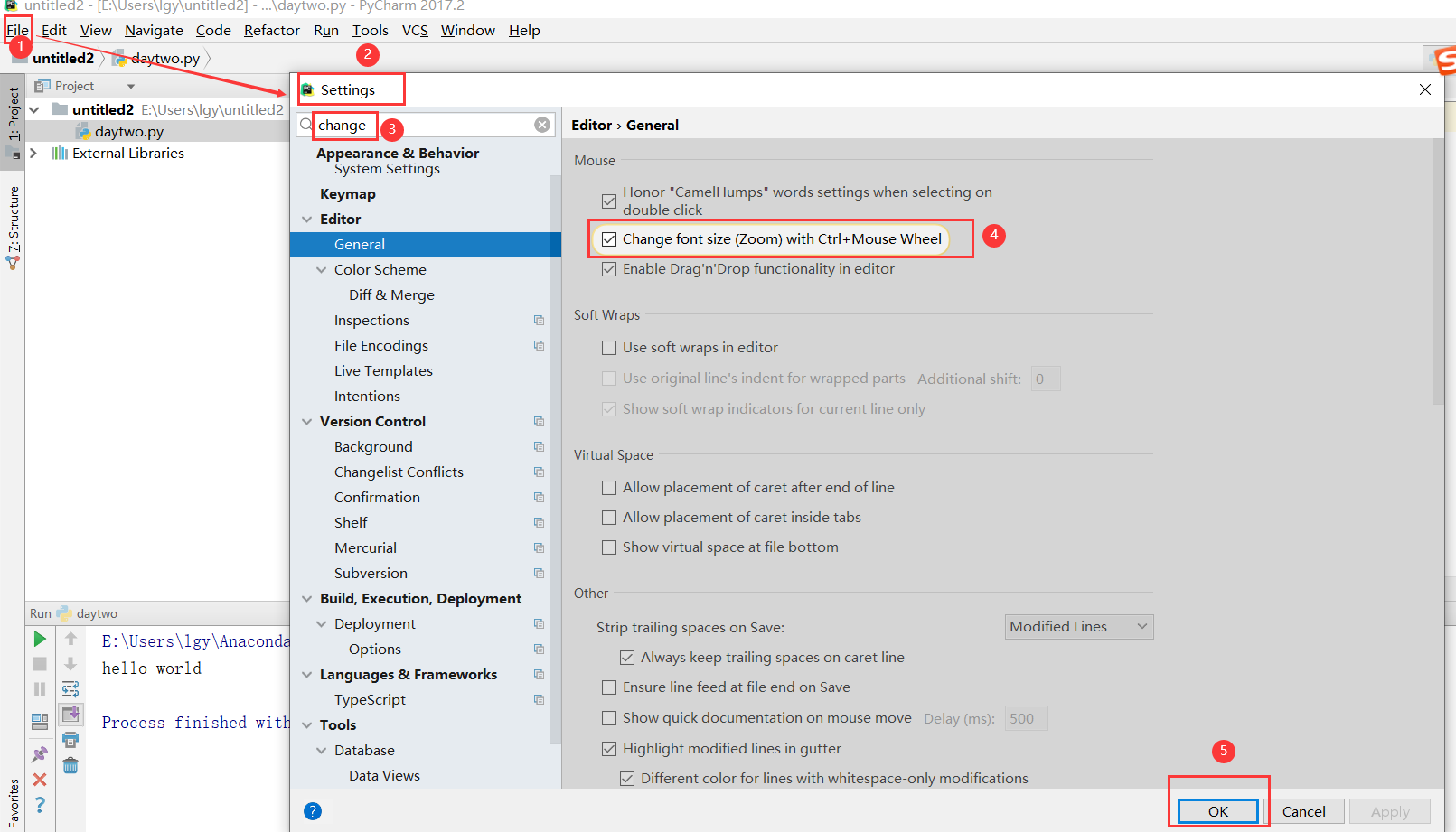Viewport: 1456px width, 832px height.
Task: Click the Shelf per-project copy icon
Action: tap(539, 523)
